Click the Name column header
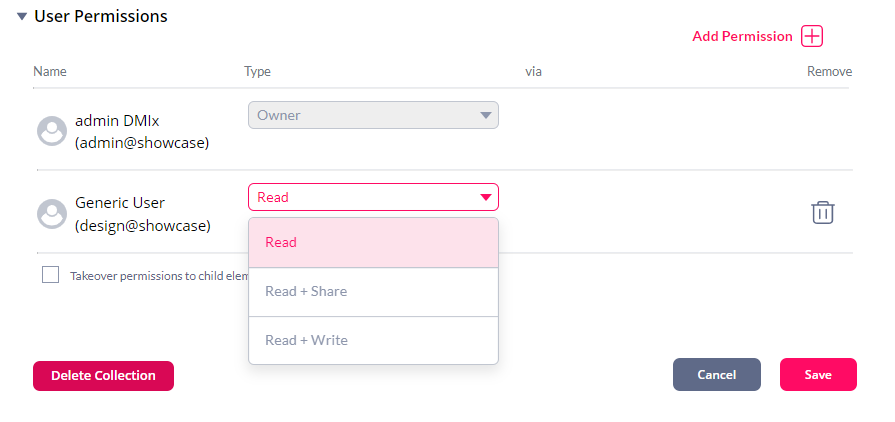 point(50,71)
